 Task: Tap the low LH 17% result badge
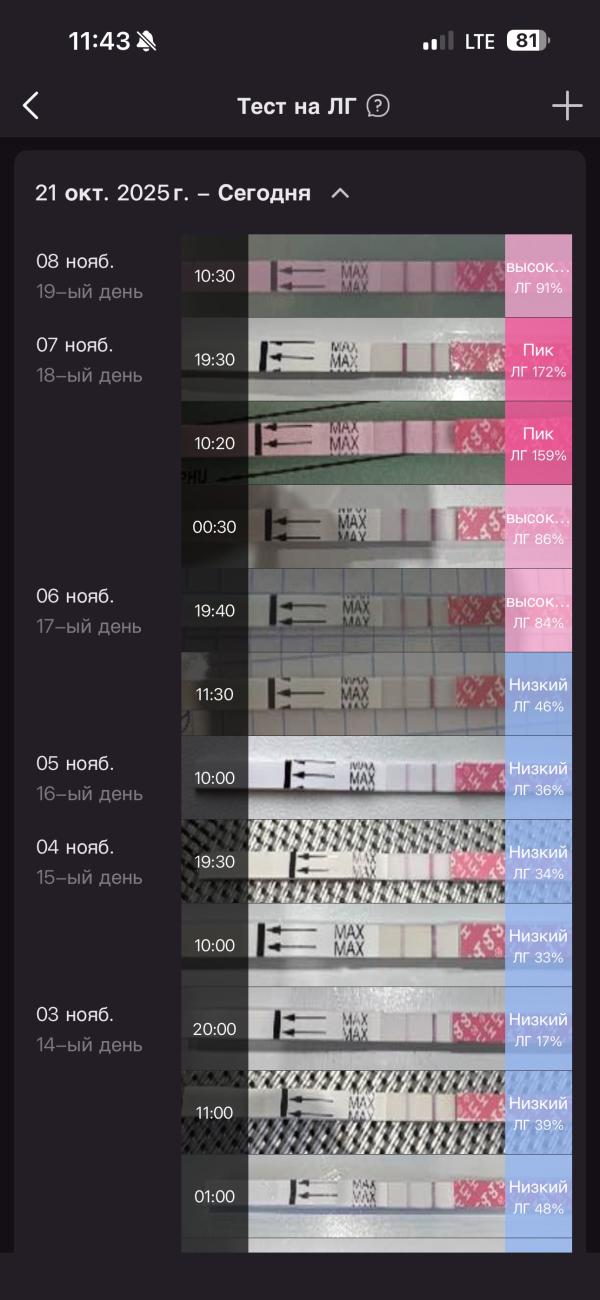click(538, 1029)
